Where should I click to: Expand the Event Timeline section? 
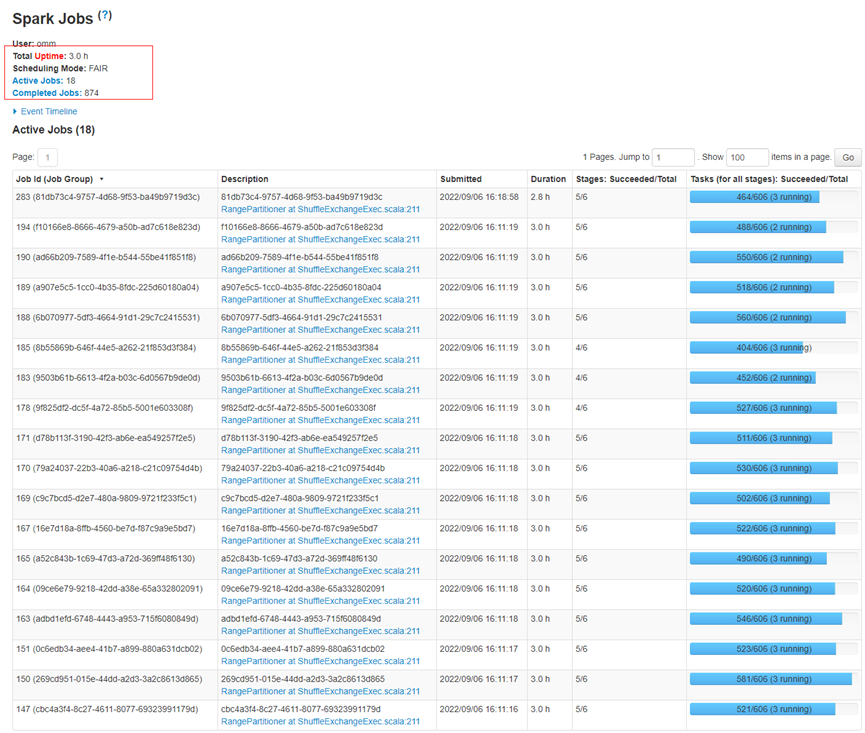pos(45,111)
